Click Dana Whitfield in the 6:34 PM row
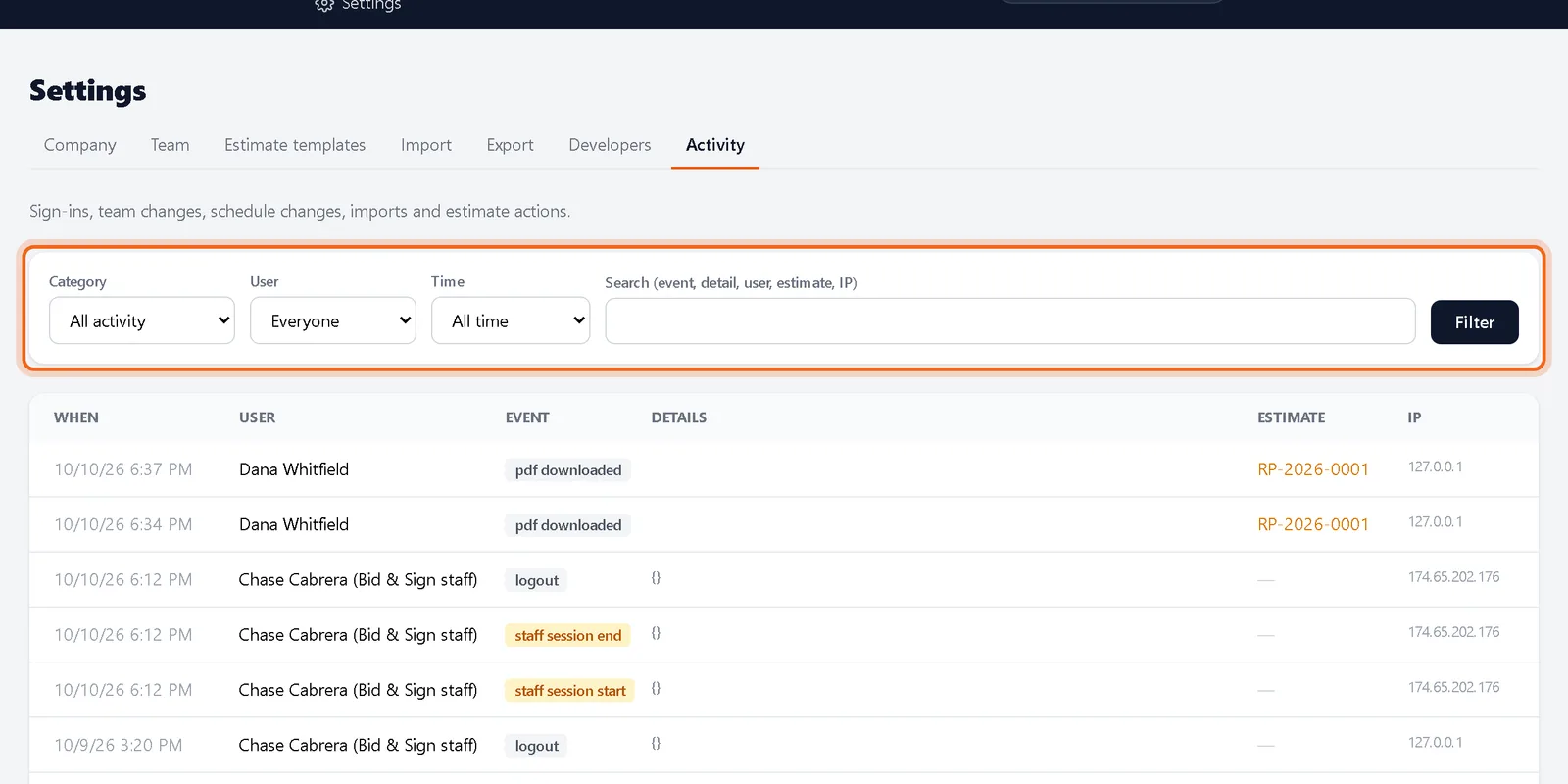 click(294, 524)
